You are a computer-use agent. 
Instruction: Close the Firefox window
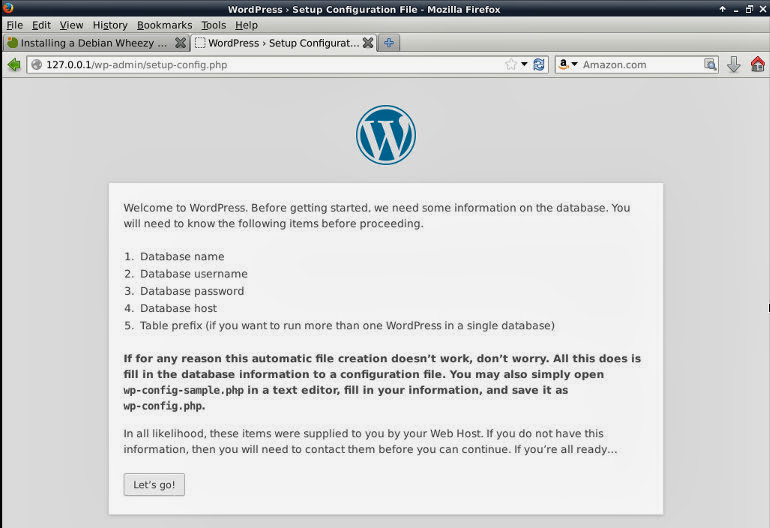tap(763, 9)
